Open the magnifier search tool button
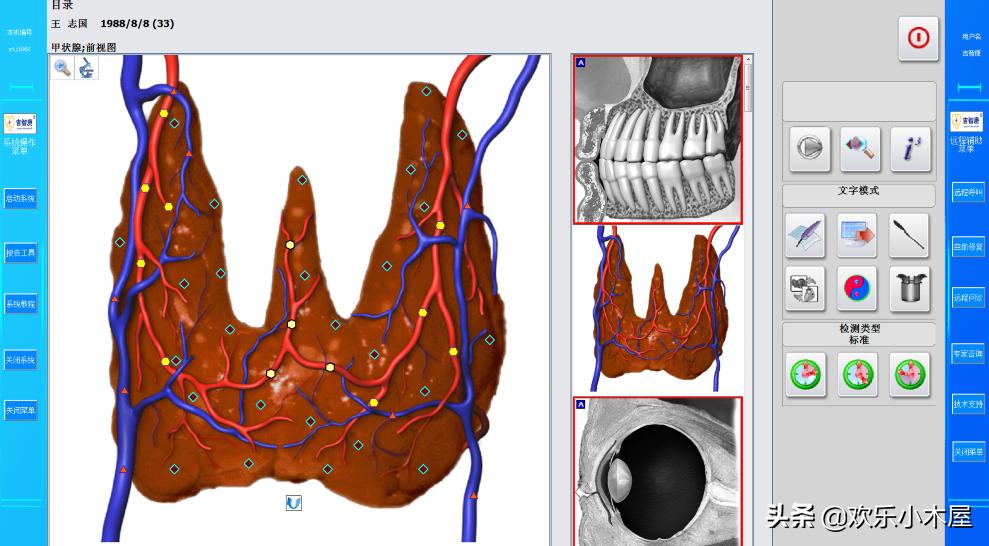Screen dimensions: 989x546 click(x=860, y=148)
